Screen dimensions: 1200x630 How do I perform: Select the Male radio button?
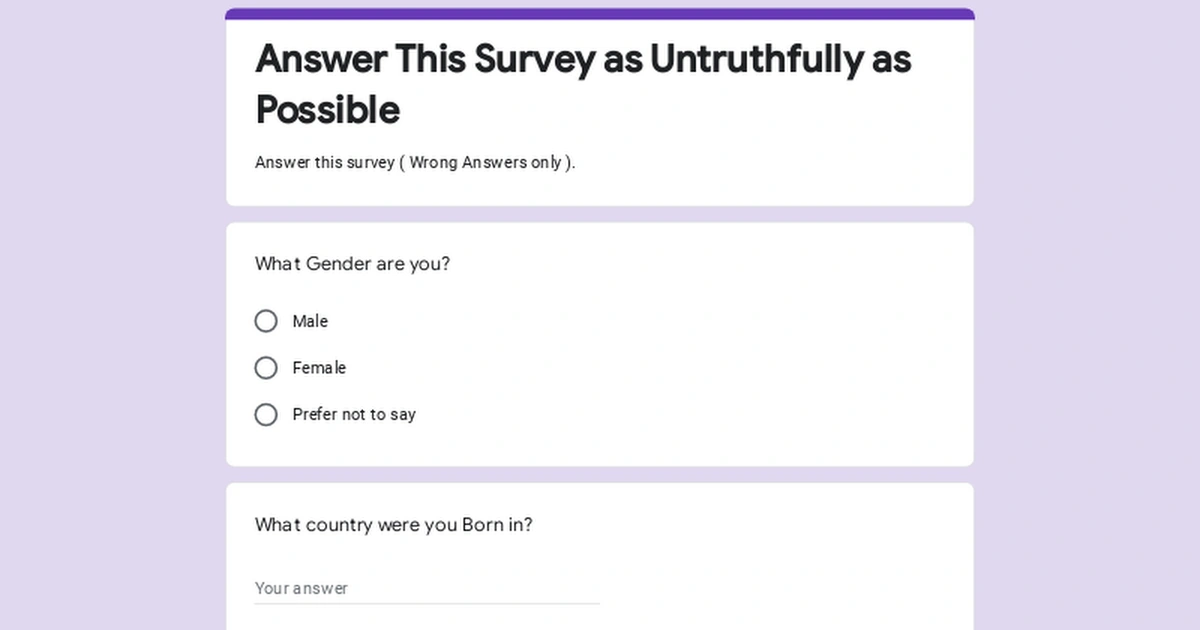tap(266, 321)
